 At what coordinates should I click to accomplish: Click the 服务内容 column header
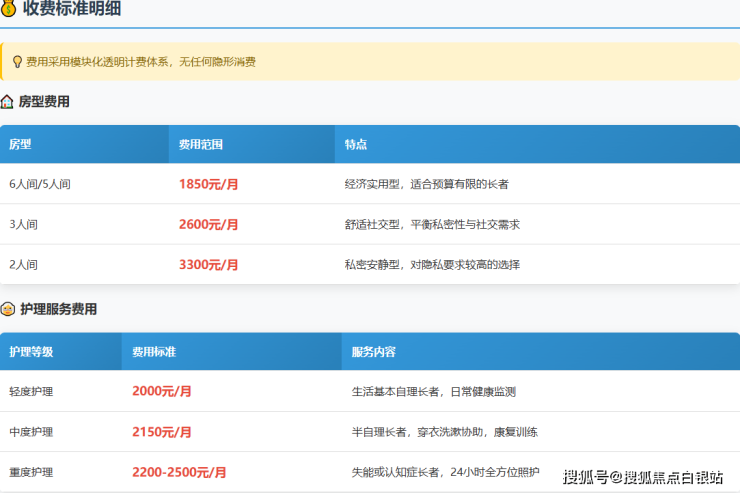(x=373, y=352)
